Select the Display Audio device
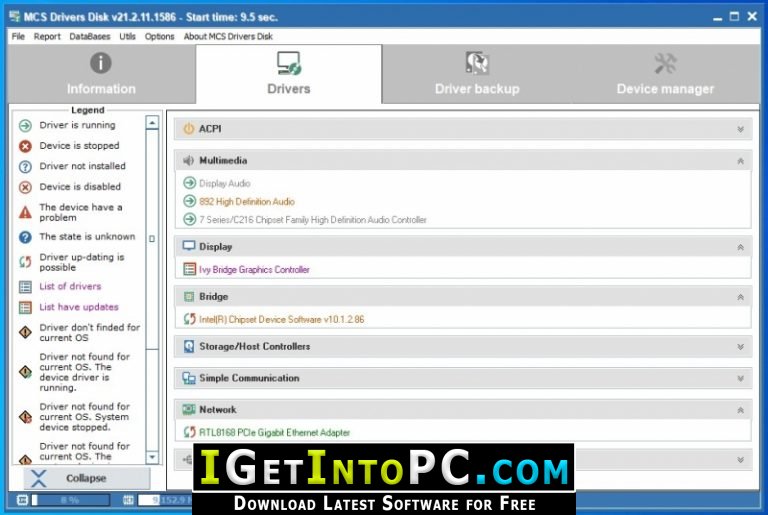Image resolution: width=768 pixels, height=515 pixels. click(225, 184)
